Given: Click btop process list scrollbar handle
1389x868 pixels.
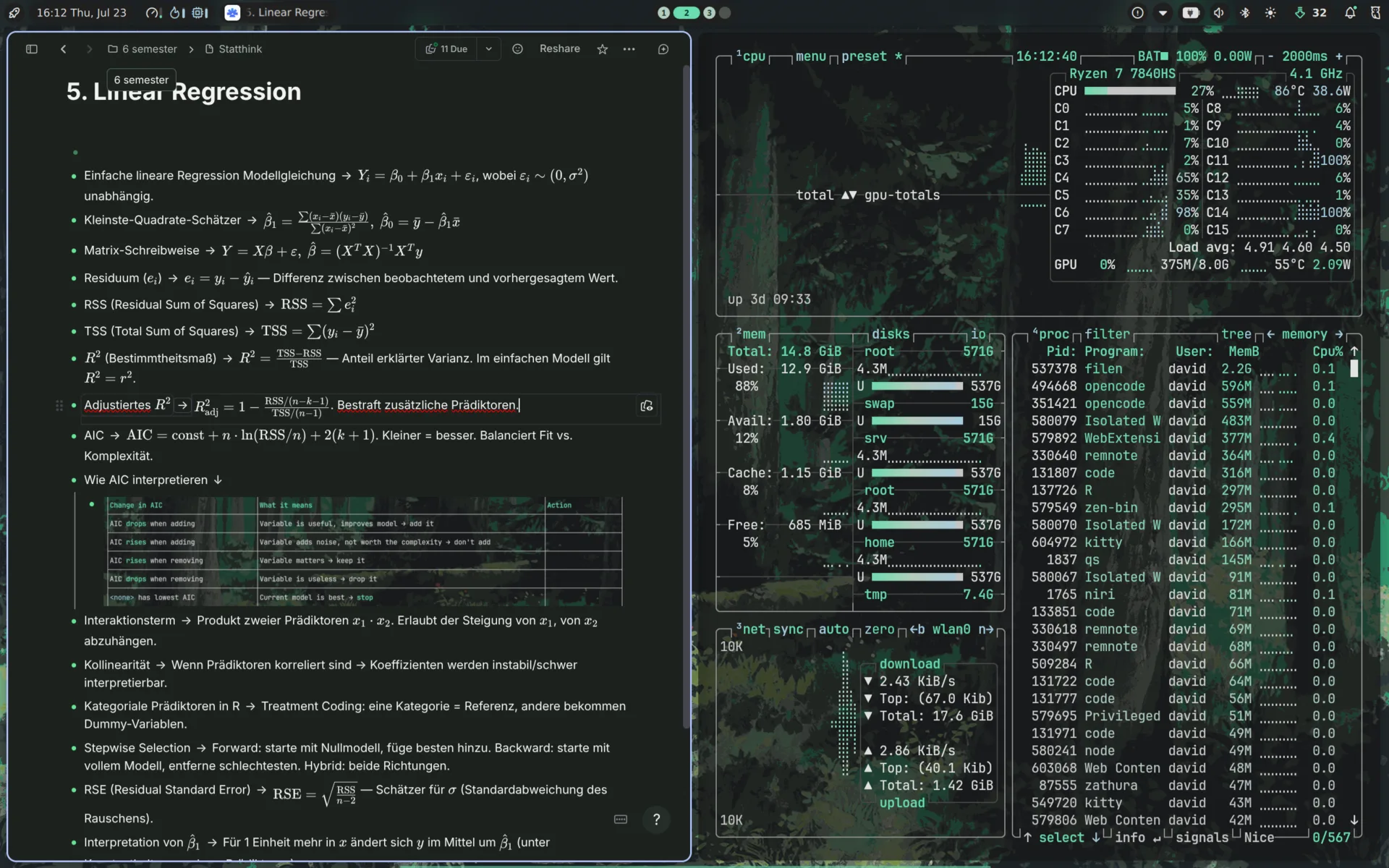Looking at the screenshot, I should (x=1354, y=368).
